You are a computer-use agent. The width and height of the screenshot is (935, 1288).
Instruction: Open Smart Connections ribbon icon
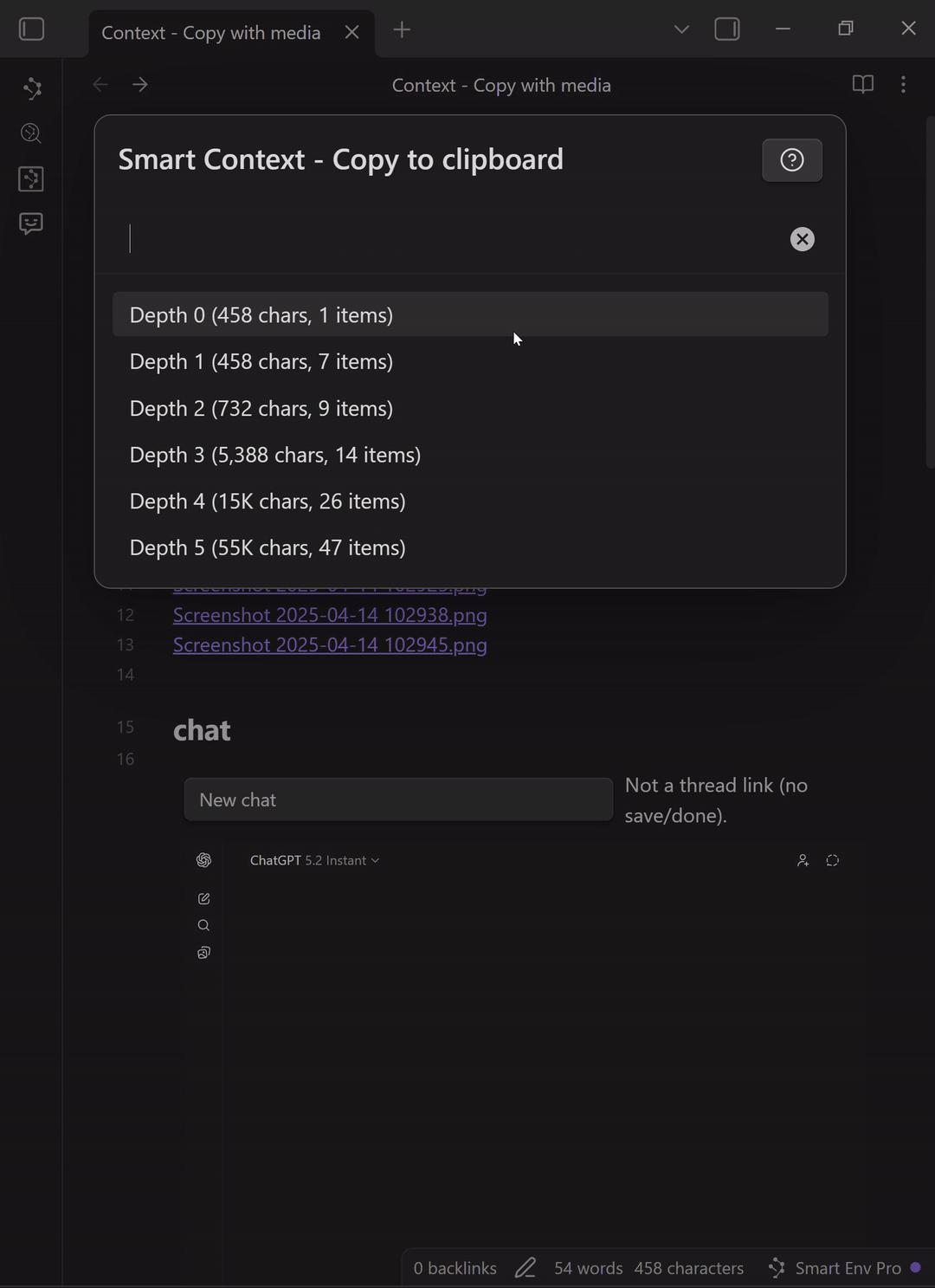pyautogui.click(x=31, y=87)
